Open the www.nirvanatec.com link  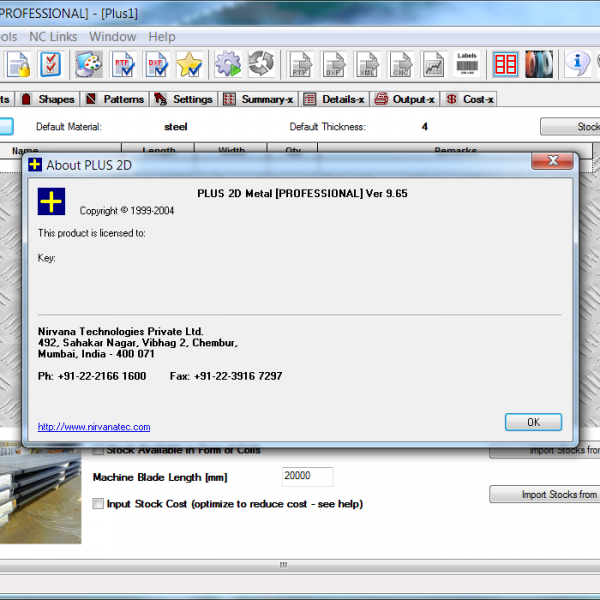tap(94, 427)
